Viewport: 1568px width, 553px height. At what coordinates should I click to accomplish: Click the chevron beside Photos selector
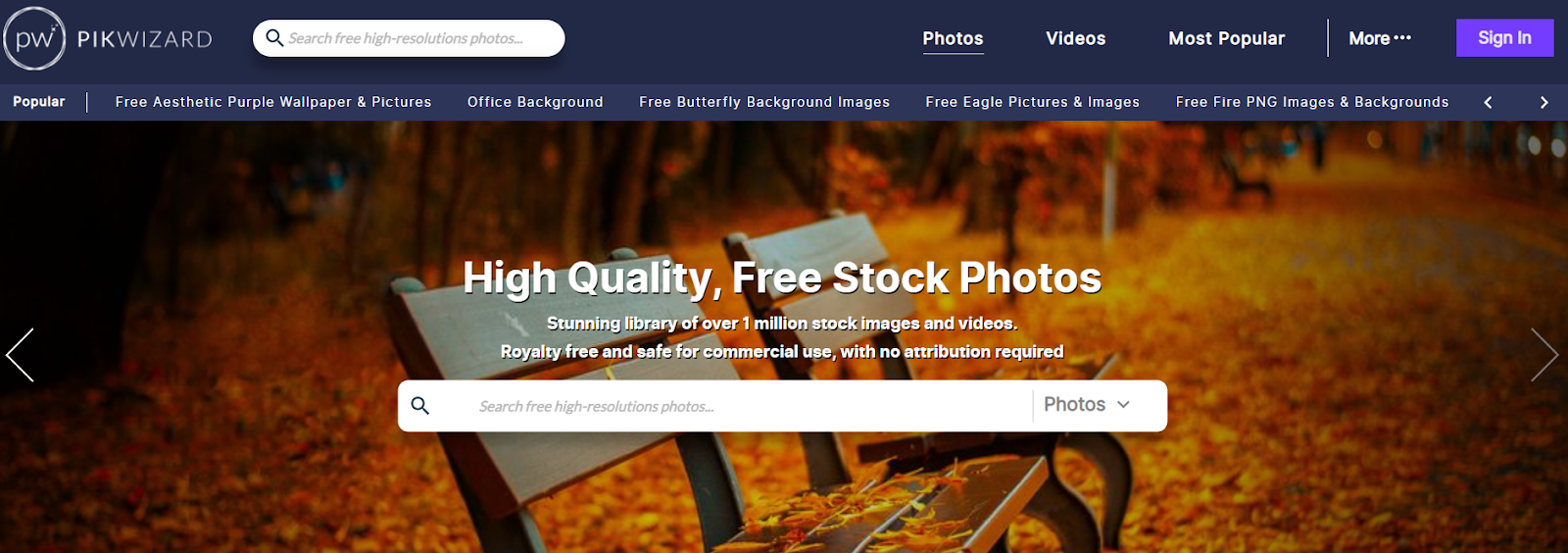1123,405
